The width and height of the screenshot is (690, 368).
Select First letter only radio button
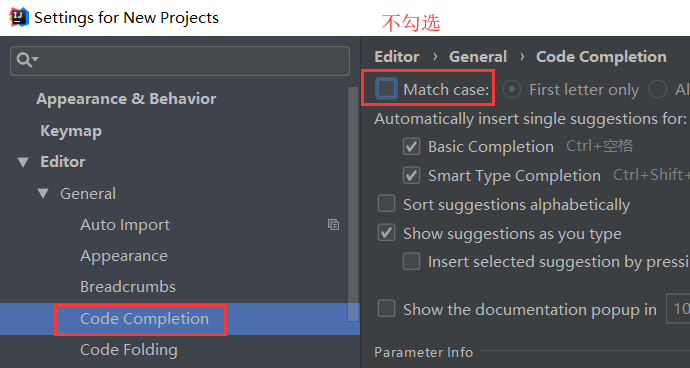(x=511, y=90)
